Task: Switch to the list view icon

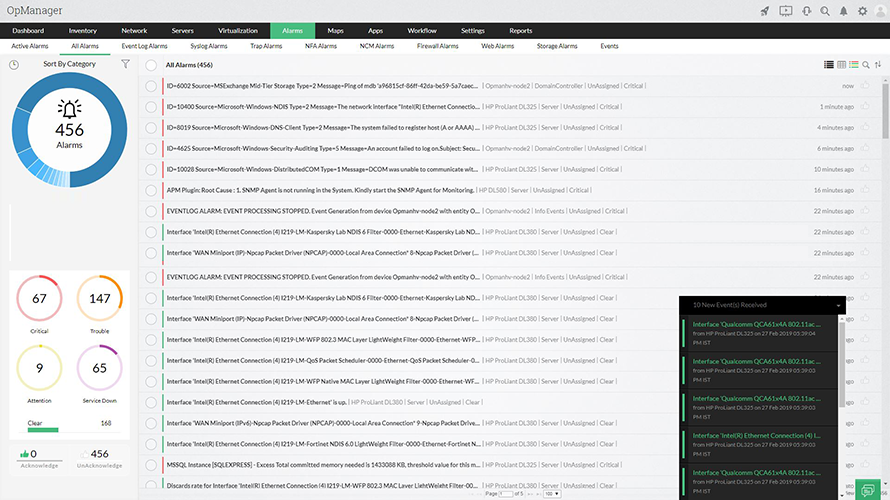Action: pyautogui.click(x=829, y=65)
